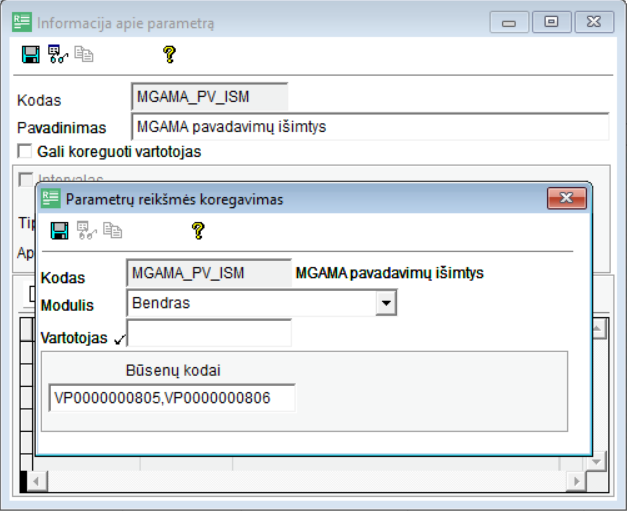Viewport: 627px width, 511px height.
Task: Open help question mark in Parametrų reikšmės koregavimas
Action: point(198,231)
